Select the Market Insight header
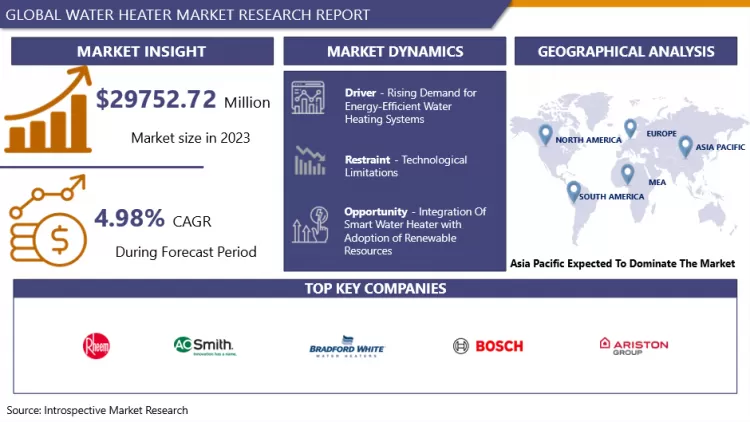 click(x=143, y=51)
